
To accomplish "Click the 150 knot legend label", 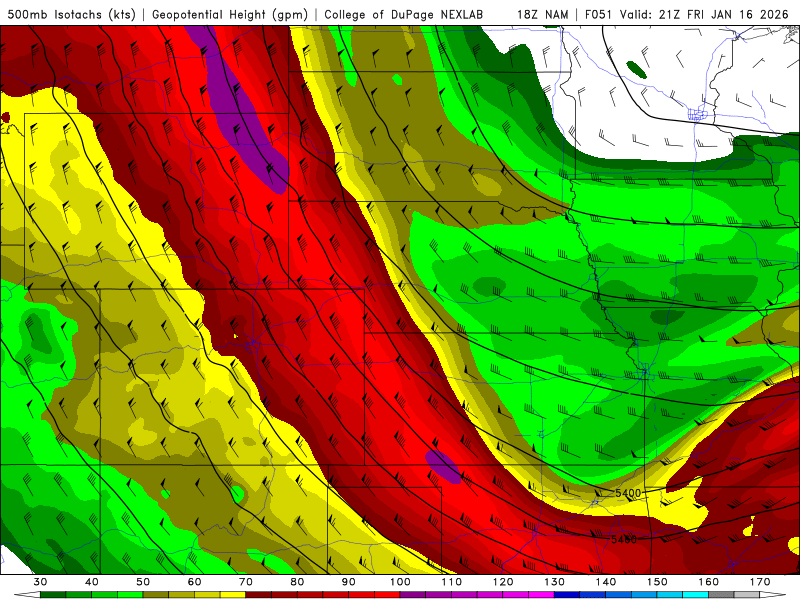I will pyautogui.click(x=657, y=582).
